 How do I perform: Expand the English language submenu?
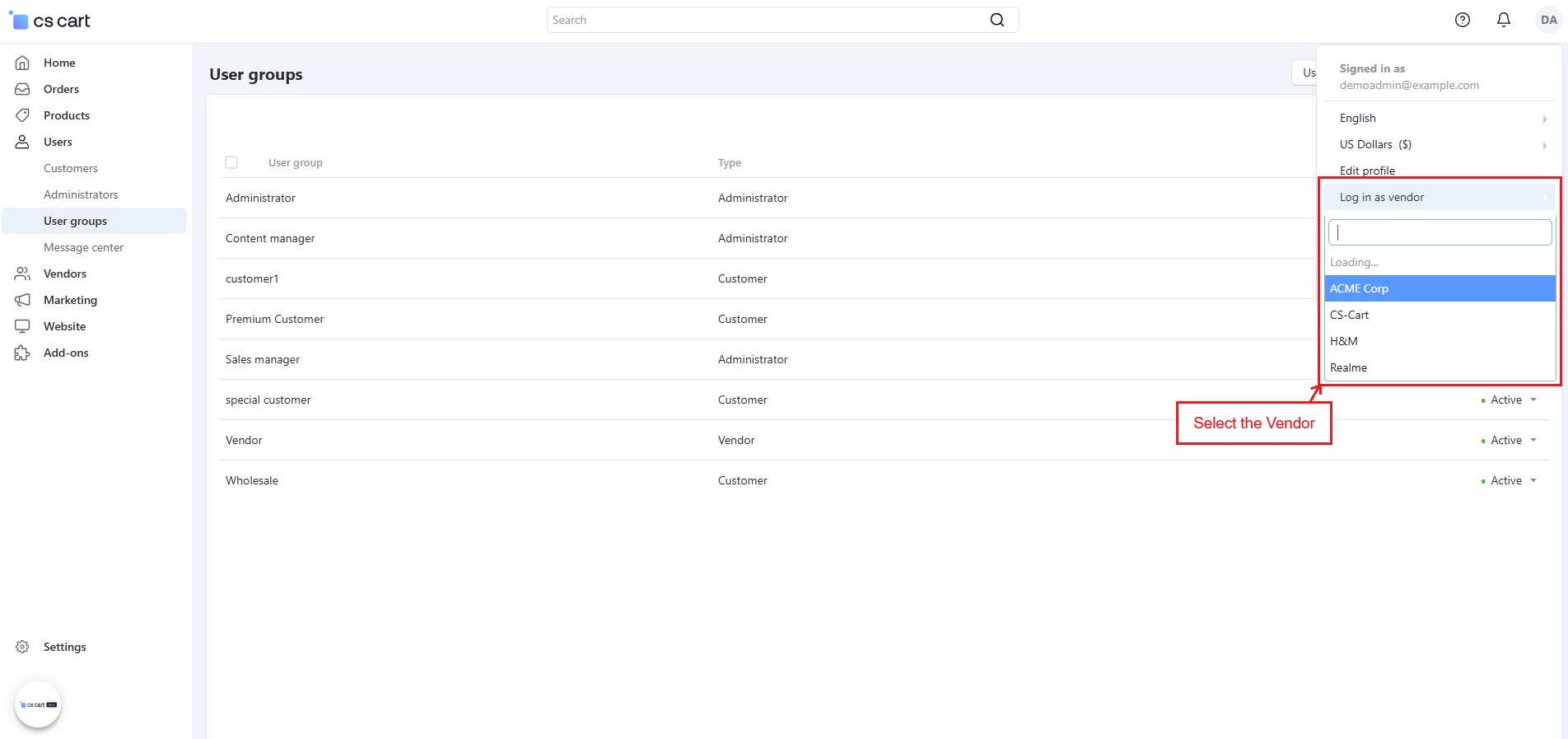(x=1440, y=118)
